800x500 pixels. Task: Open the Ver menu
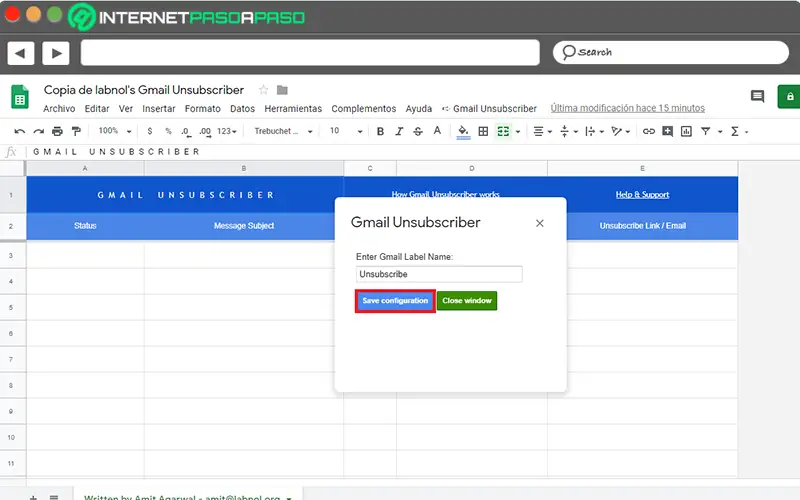(x=126, y=109)
